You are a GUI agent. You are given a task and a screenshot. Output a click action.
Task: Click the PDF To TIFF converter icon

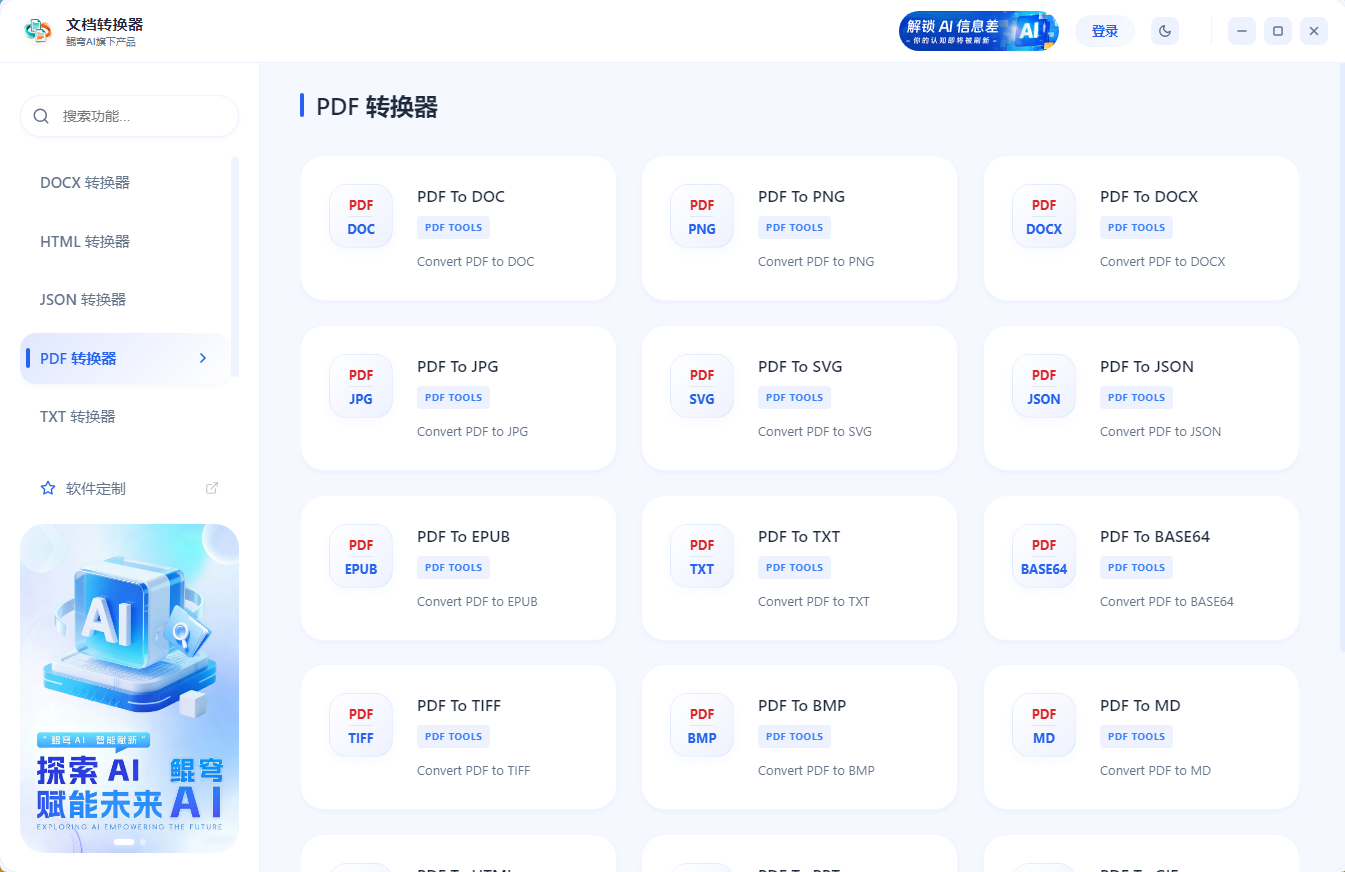tap(360, 724)
